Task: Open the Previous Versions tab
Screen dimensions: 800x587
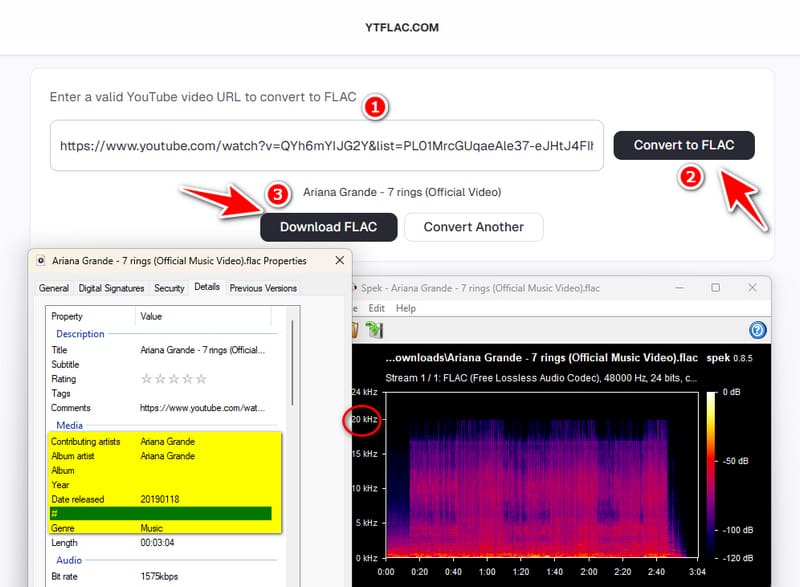Action: pos(263,288)
